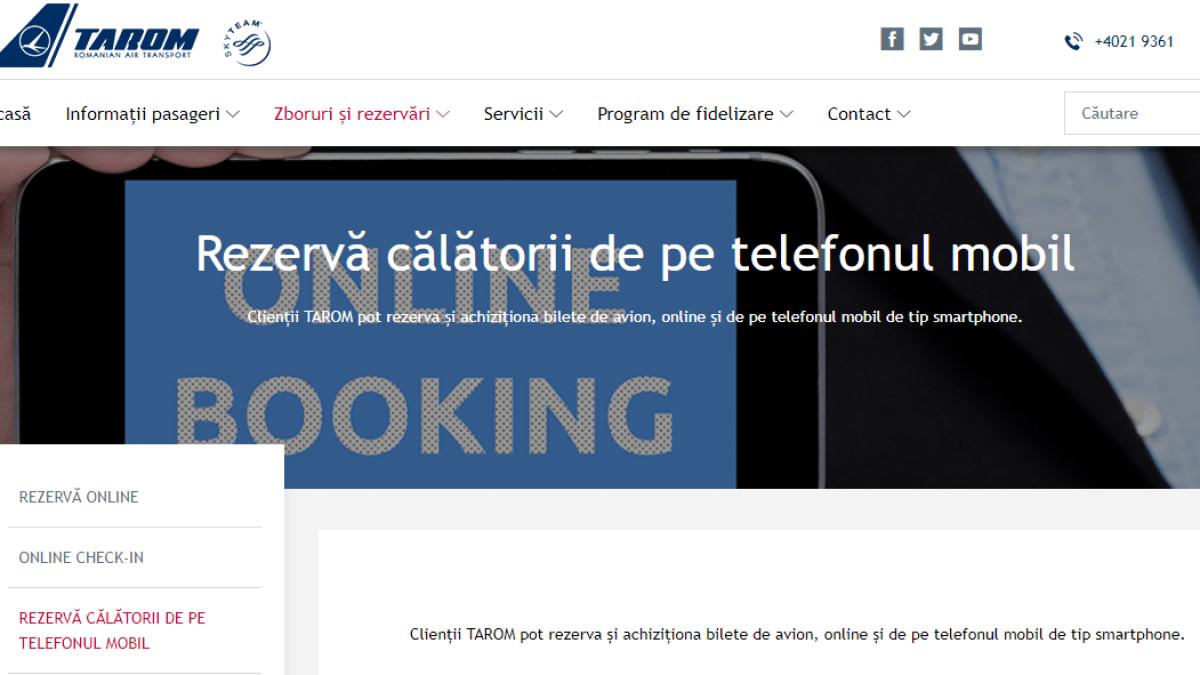Open the Online Check-in sidebar link
This screenshot has height=675, width=1200.
coord(81,557)
